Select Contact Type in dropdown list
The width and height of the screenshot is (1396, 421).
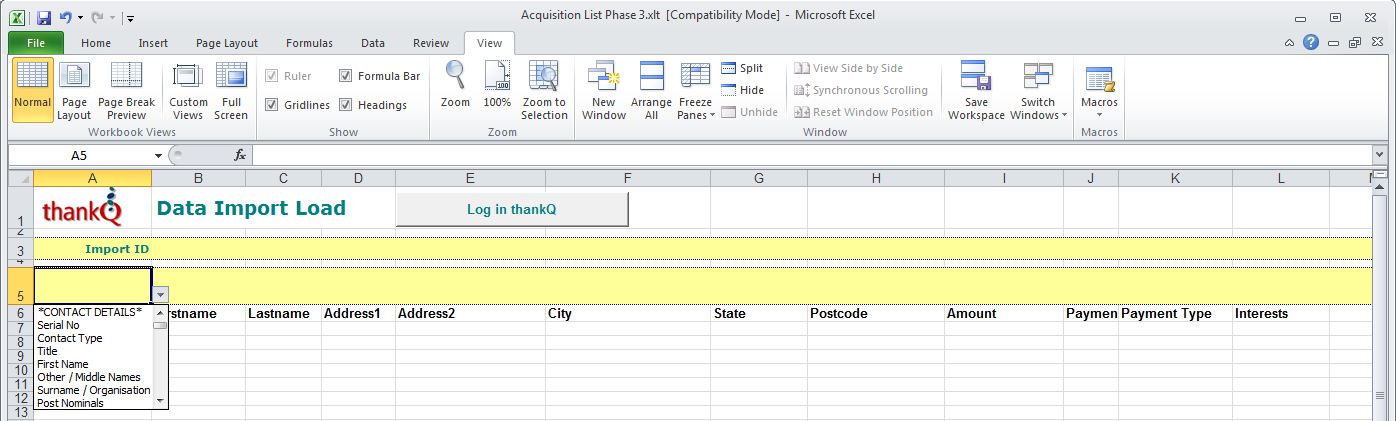pyautogui.click(x=93, y=338)
